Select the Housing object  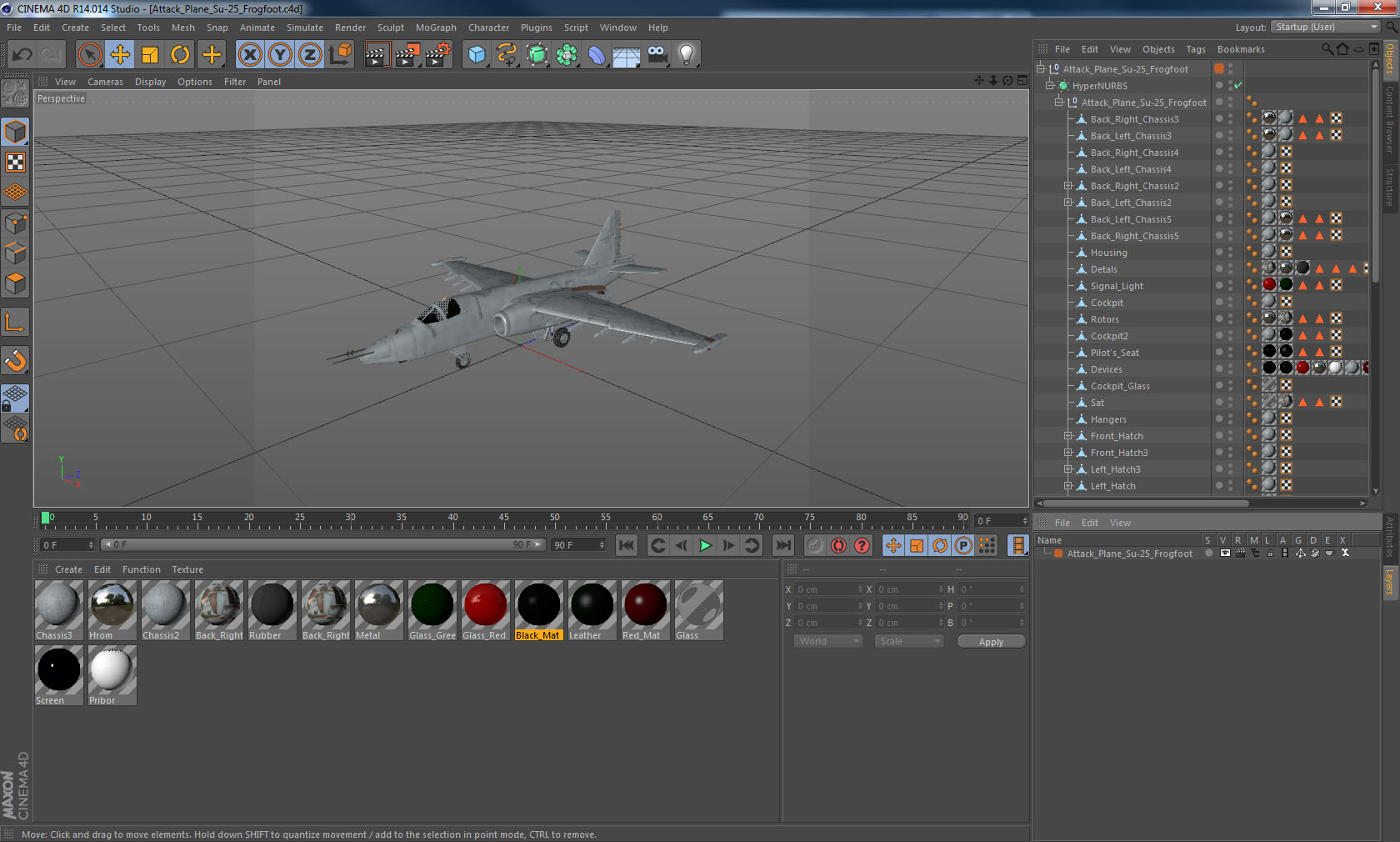(x=1108, y=253)
